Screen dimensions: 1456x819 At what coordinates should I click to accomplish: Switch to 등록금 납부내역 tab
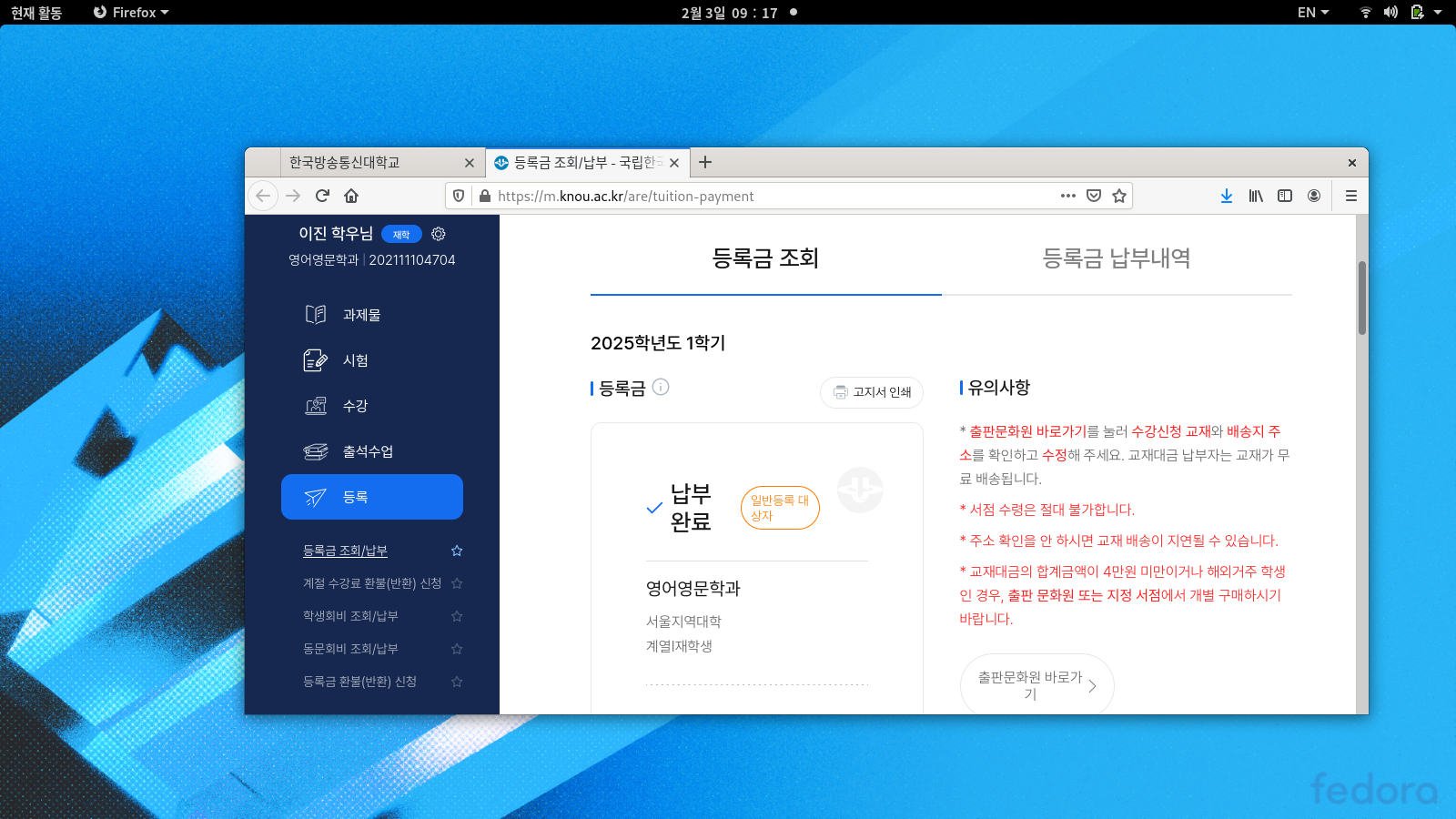coord(1116,258)
